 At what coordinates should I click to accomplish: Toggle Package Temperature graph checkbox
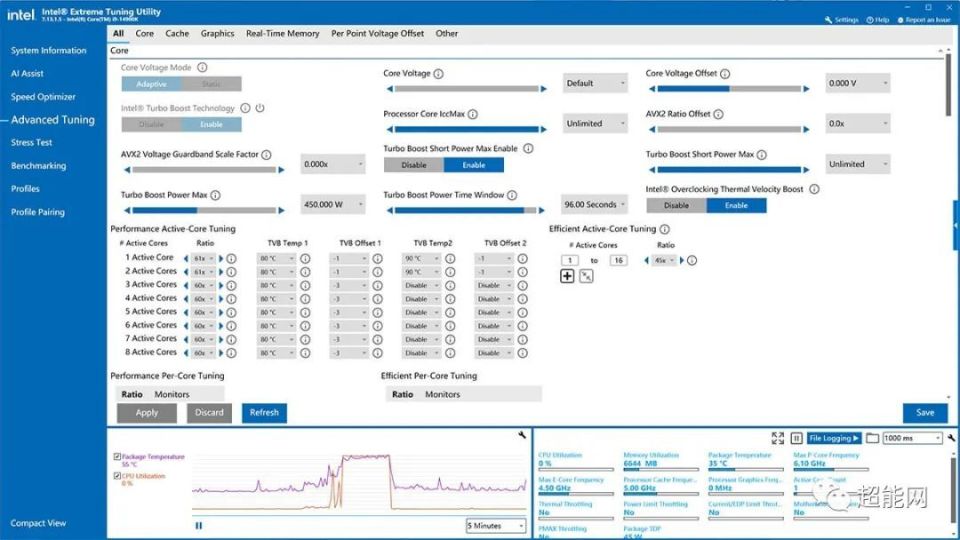[117, 457]
